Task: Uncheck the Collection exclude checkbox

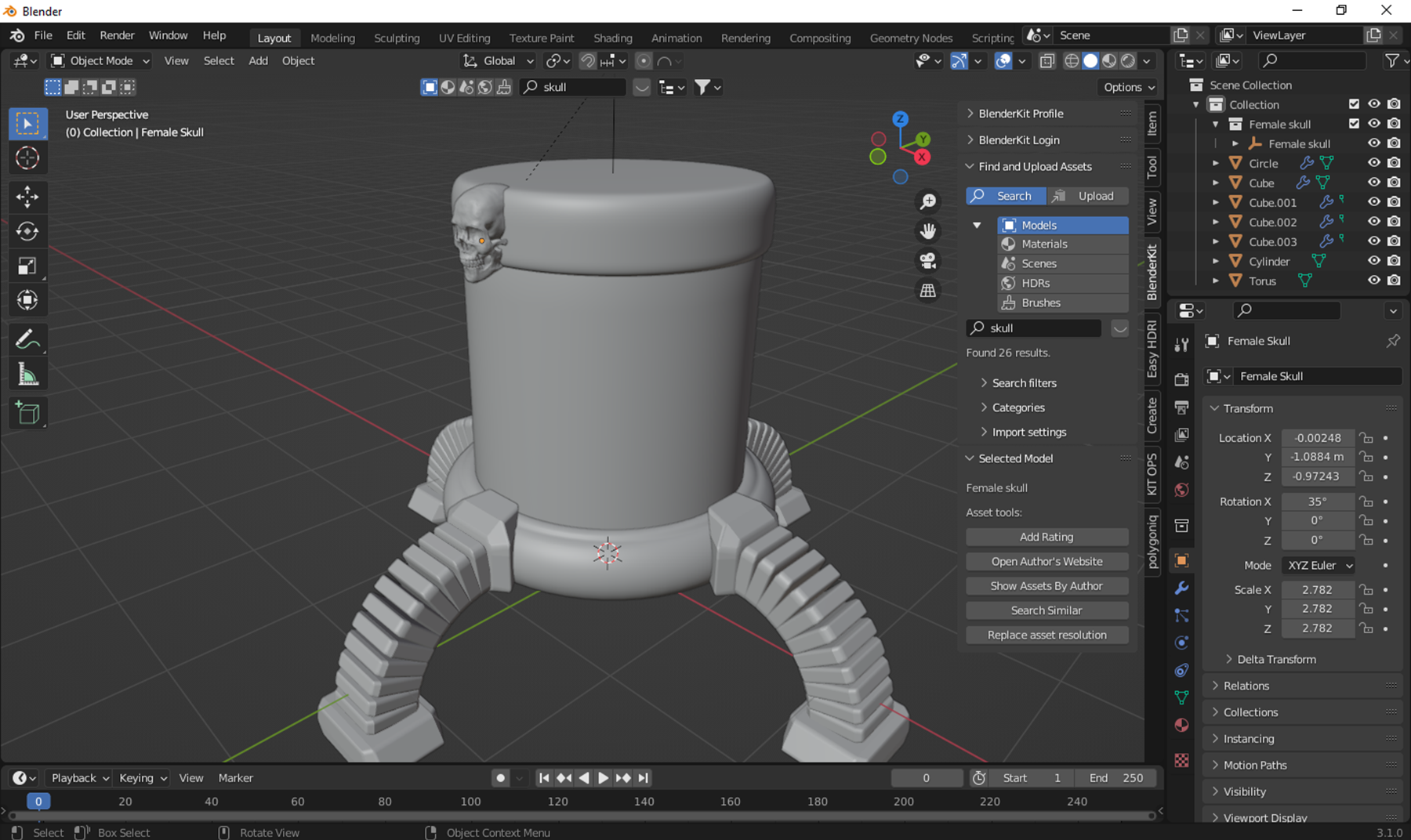Action: [x=1354, y=104]
